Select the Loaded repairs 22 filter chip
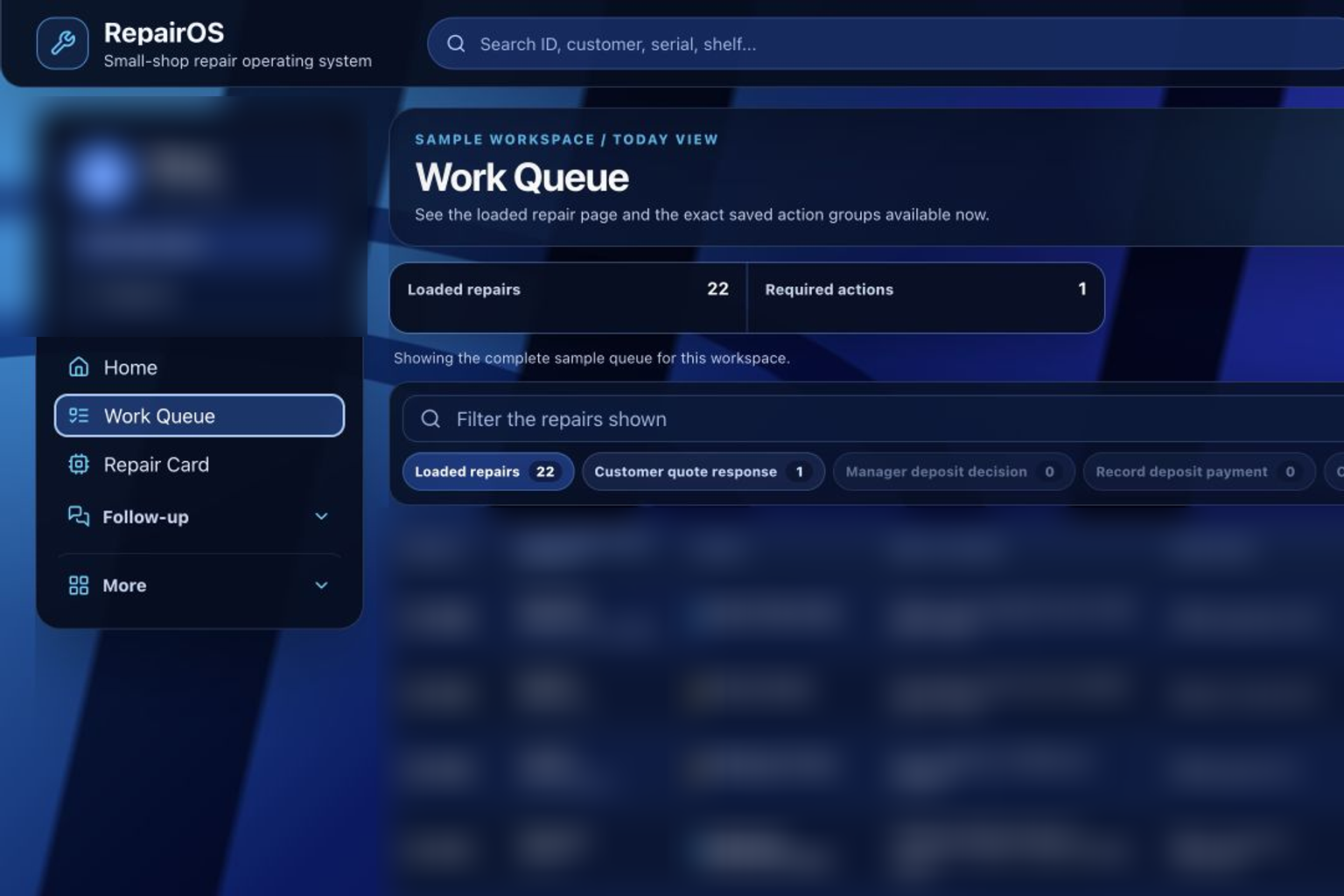This screenshot has height=896, width=1344. coord(488,472)
